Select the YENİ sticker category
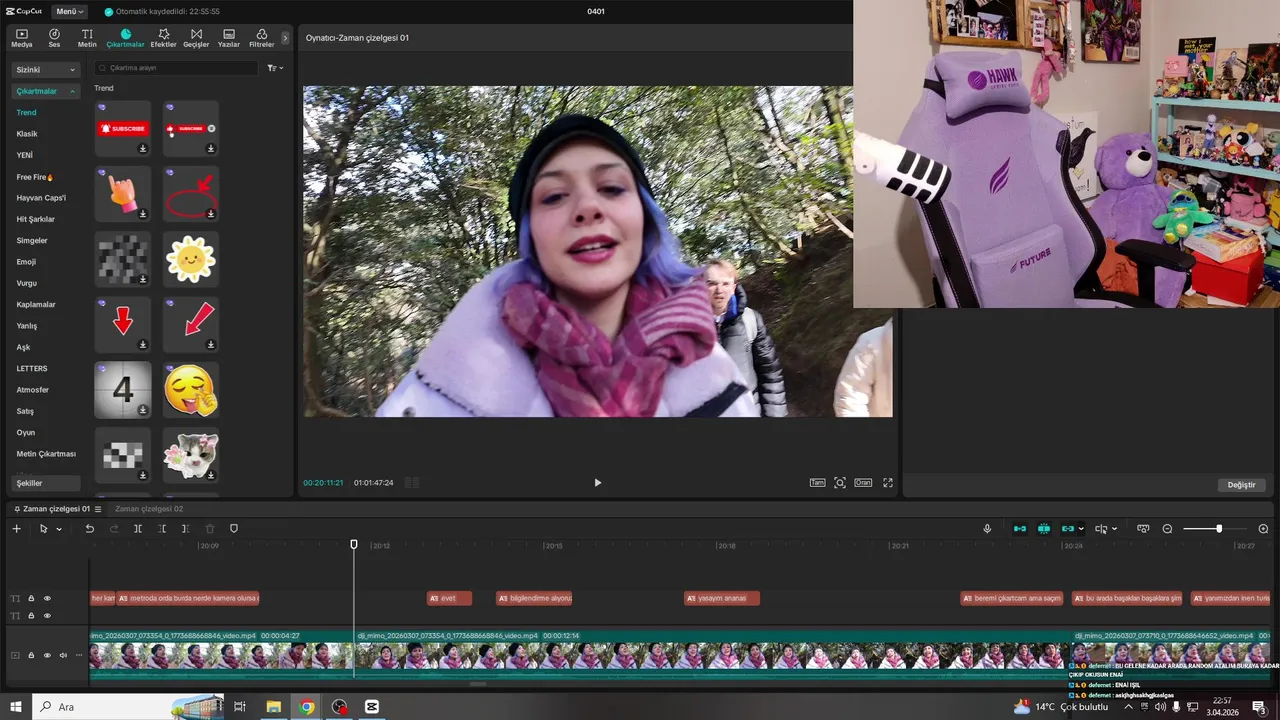Screen dimensions: 1280x720 click(x=25, y=155)
